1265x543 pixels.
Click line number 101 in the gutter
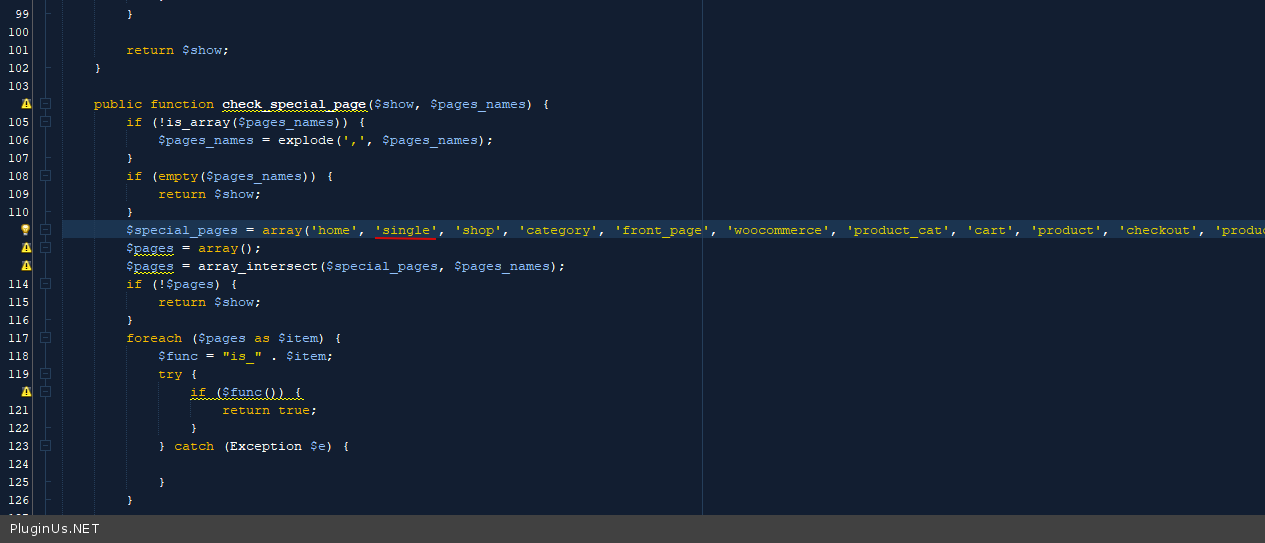pyautogui.click(x=18, y=50)
